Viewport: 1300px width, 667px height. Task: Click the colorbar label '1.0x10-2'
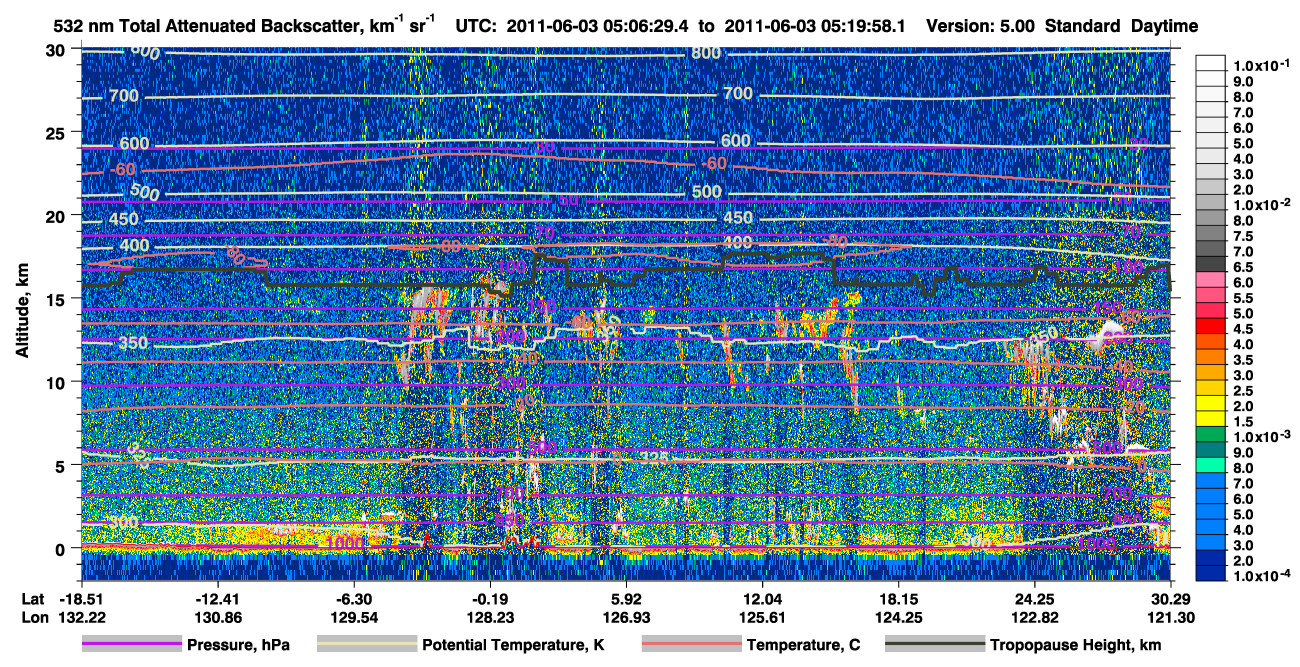[1262, 204]
